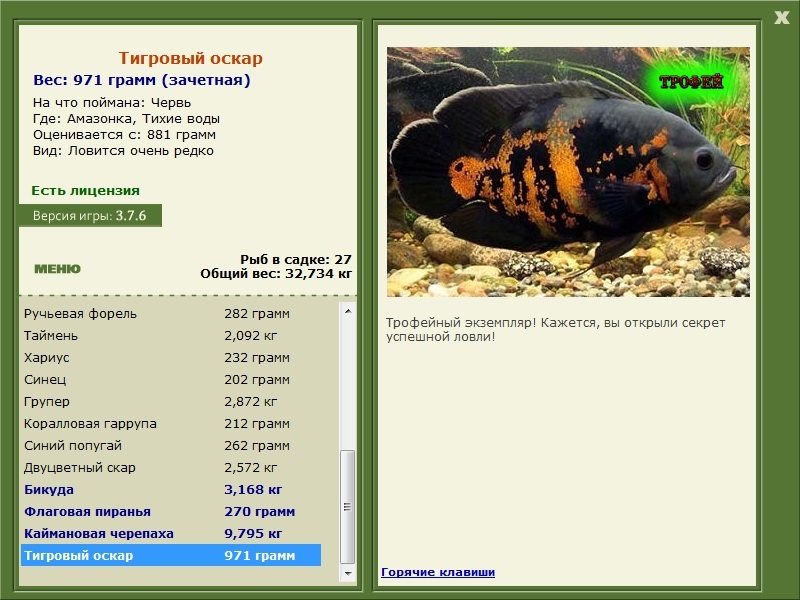The image size is (800, 600).
Task: Select Ручьевая форель in the list
Action: coord(171,314)
